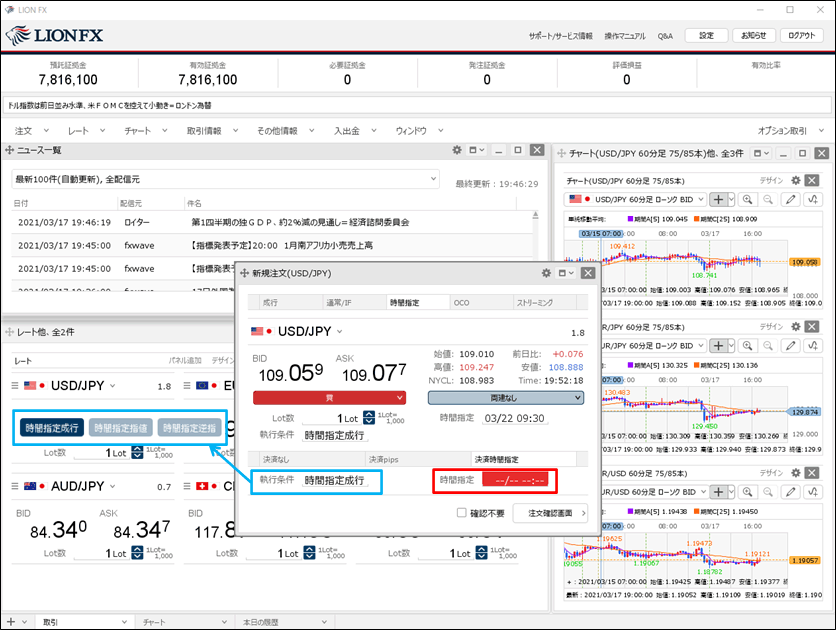Click Lot stepper arrows in order dialog

tap(369, 418)
